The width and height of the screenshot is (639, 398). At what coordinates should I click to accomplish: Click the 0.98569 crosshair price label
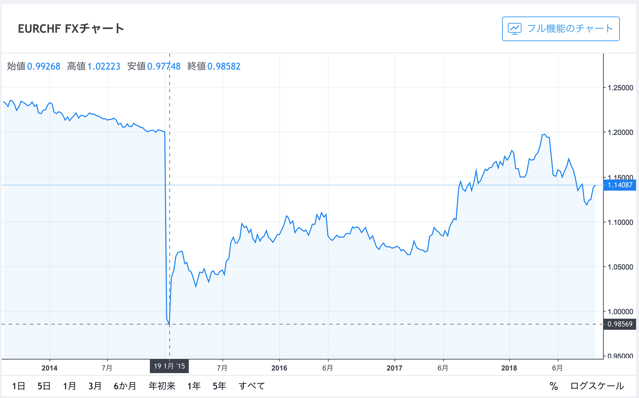[619, 324]
